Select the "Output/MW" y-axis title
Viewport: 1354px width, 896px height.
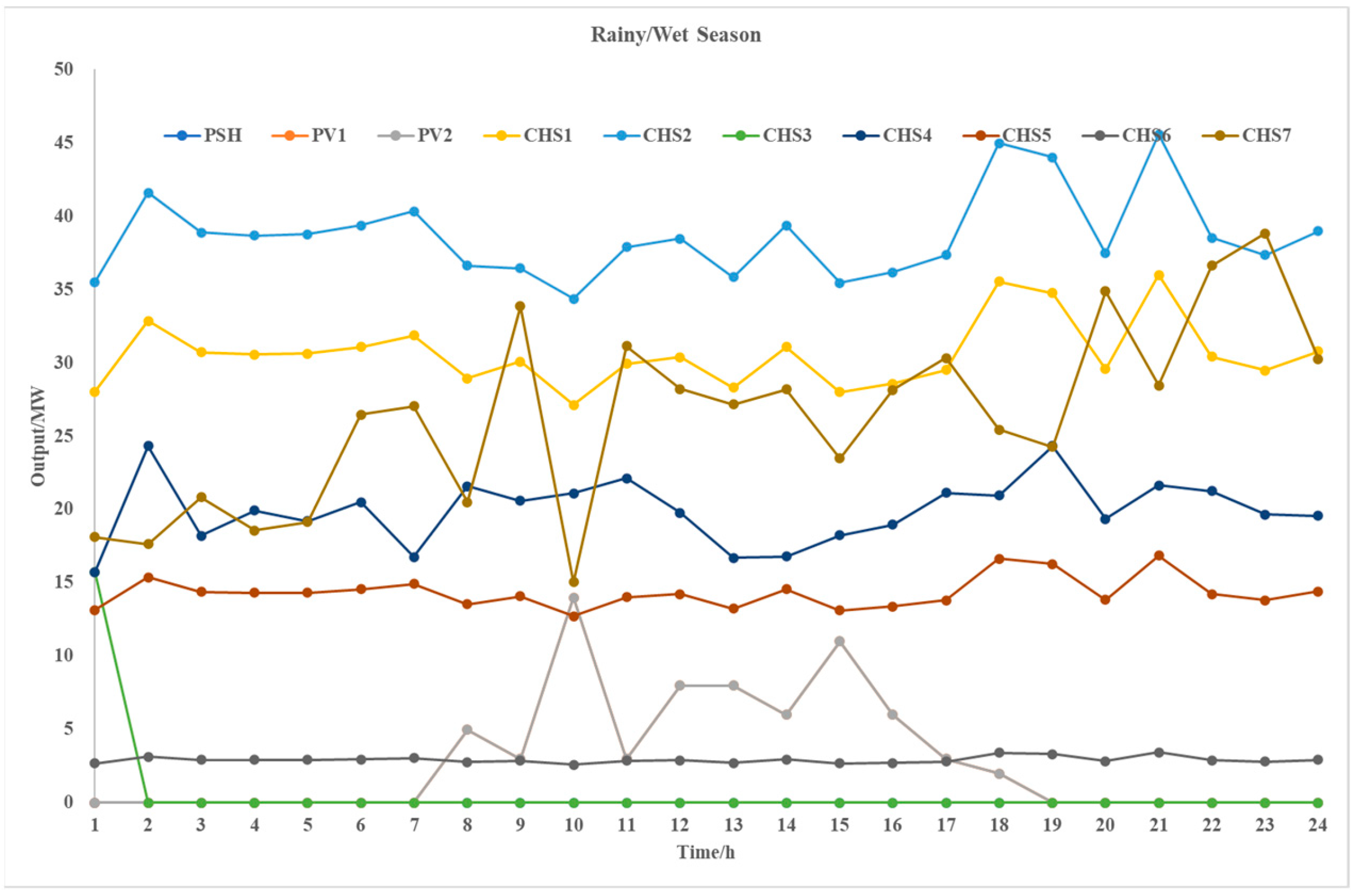pyautogui.click(x=38, y=437)
